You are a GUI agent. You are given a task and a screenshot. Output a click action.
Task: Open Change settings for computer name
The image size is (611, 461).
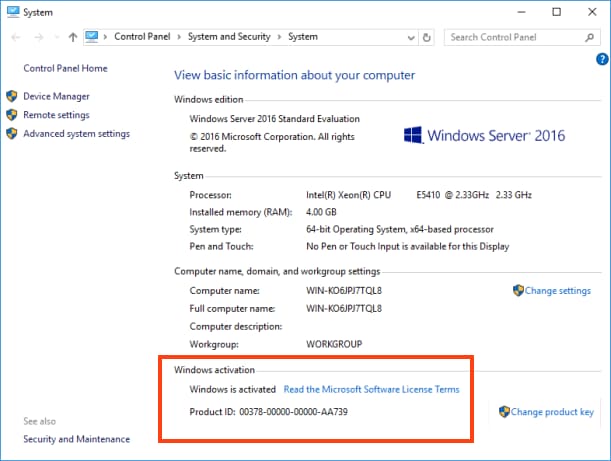(x=557, y=291)
